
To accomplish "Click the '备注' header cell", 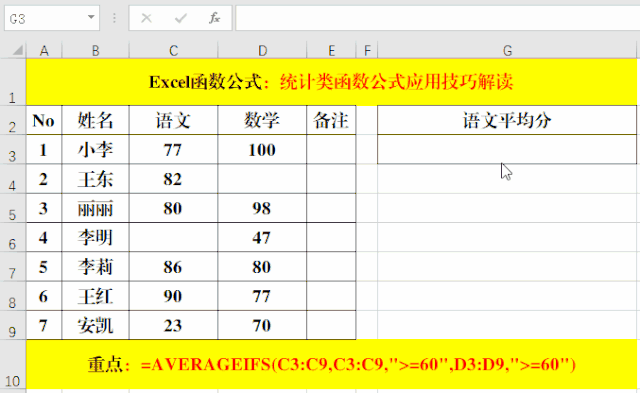I will tap(331, 120).
